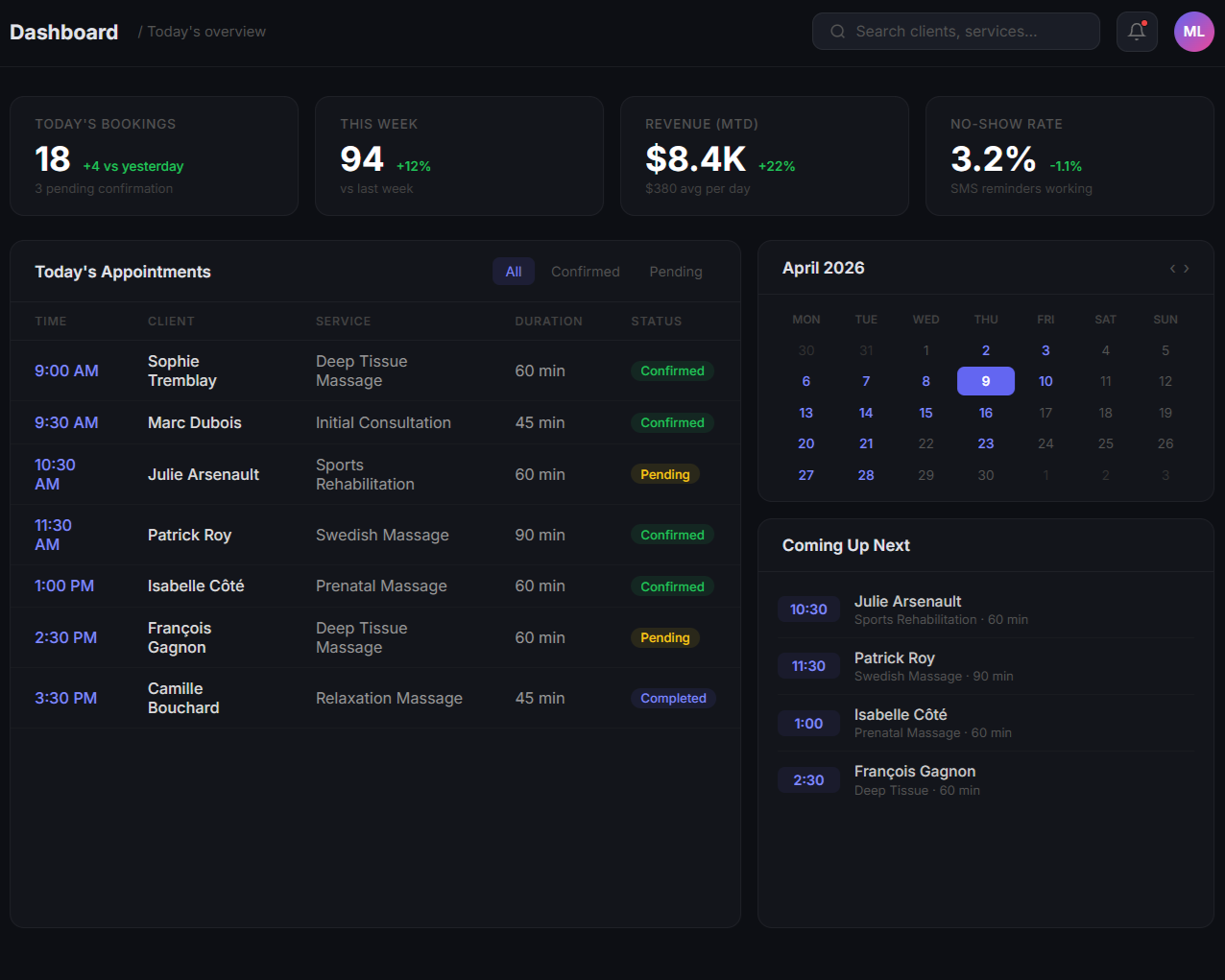The height and width of the screenshot is (980, 1225).
Task: Click the 10:30 time chip for Julie Arsenault
Action: point(808,609)
